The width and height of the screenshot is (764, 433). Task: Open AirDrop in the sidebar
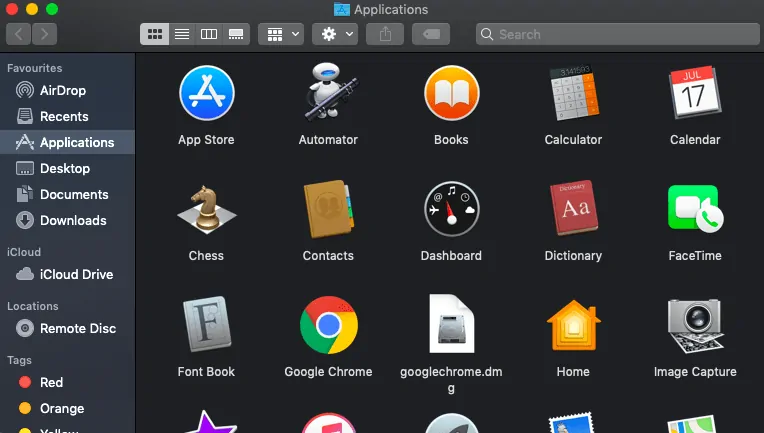tap(67, 90)
